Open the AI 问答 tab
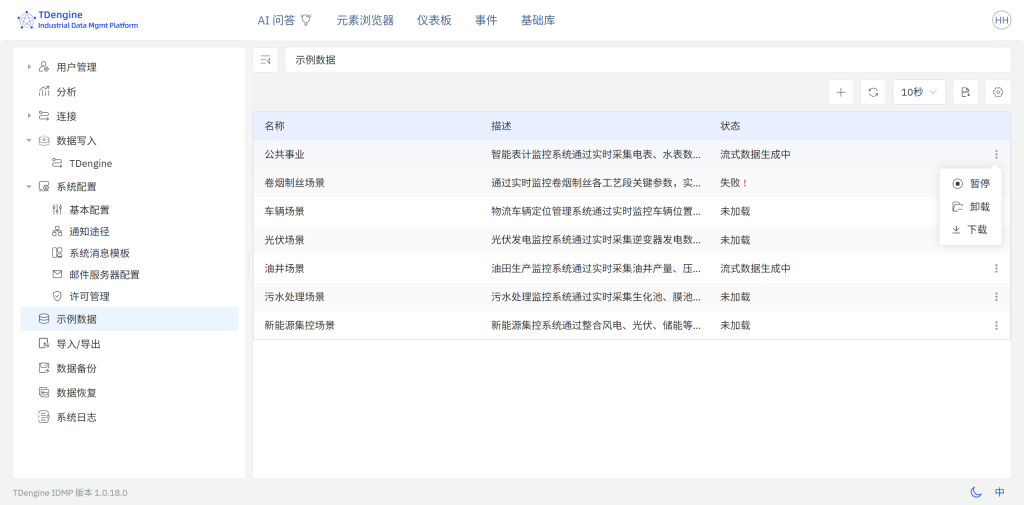The image size is (1024, 505). click(x=284, y=20)
